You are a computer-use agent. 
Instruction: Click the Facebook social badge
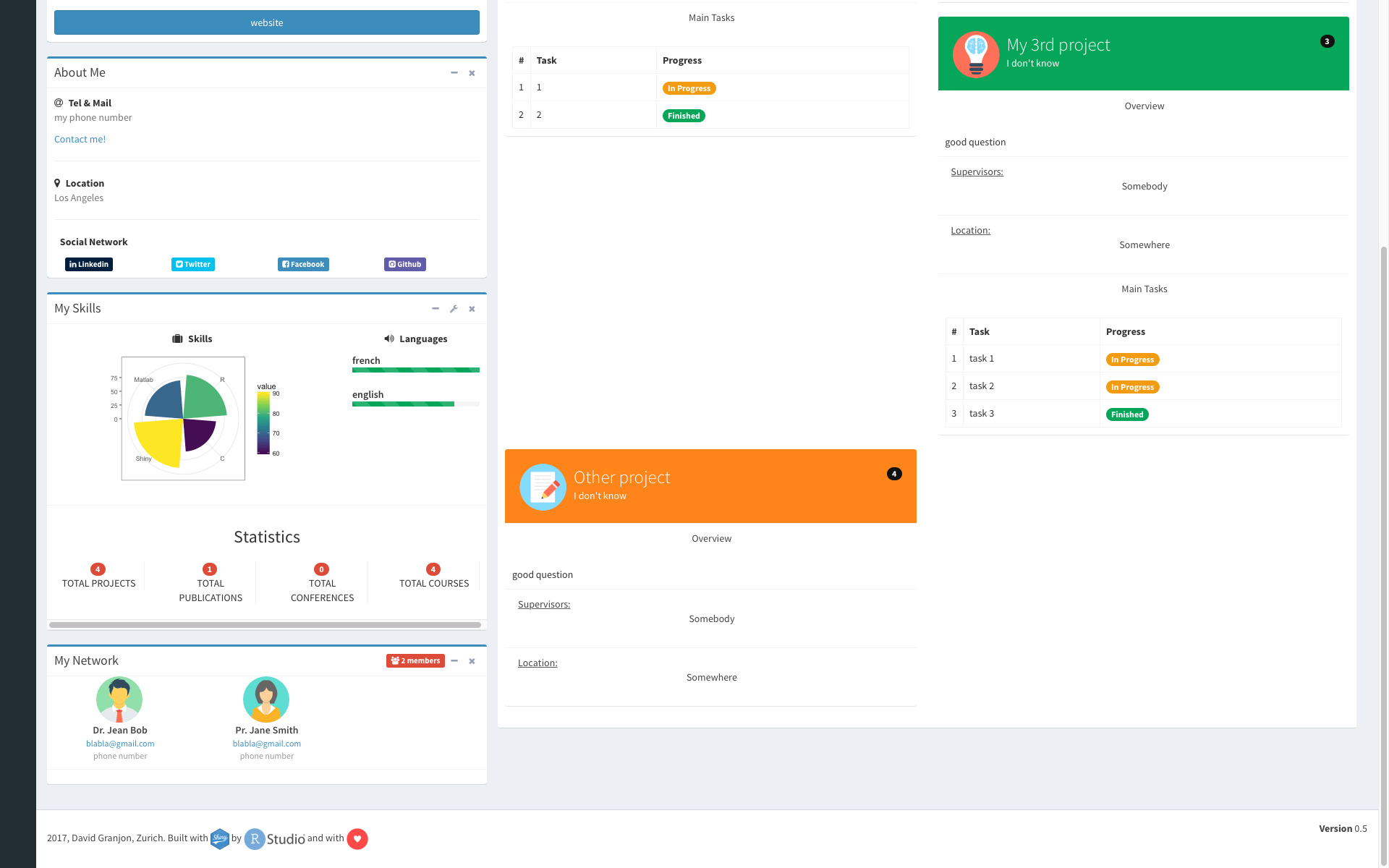(303, 264)
